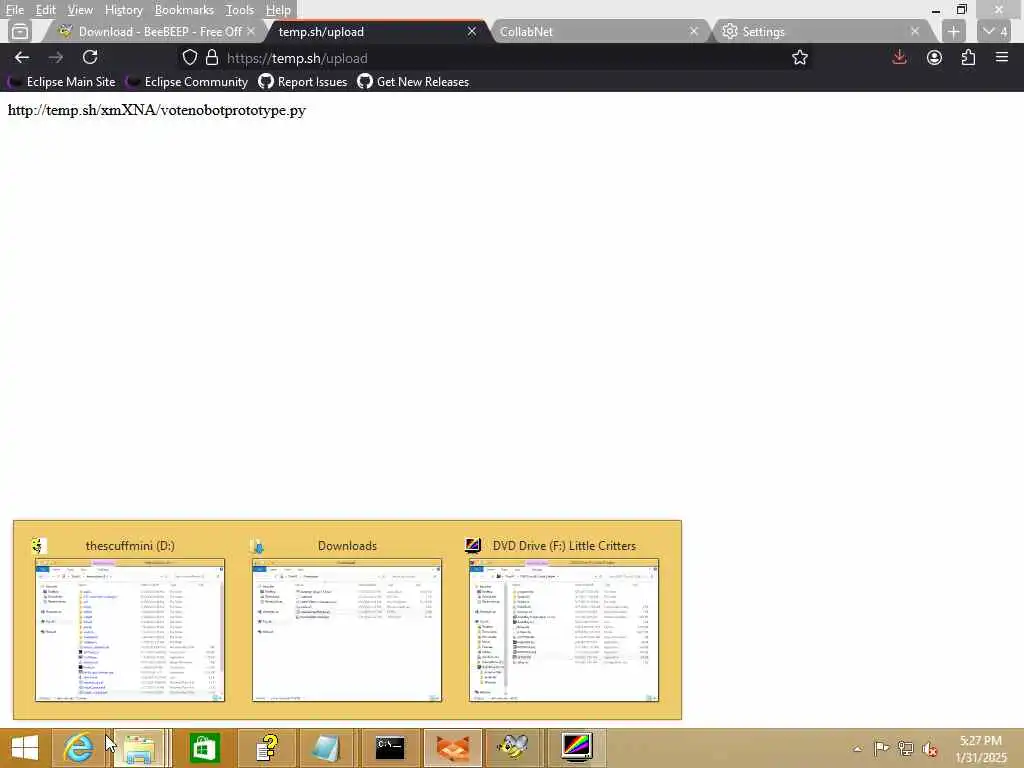Open the History menu

(123, 10)
